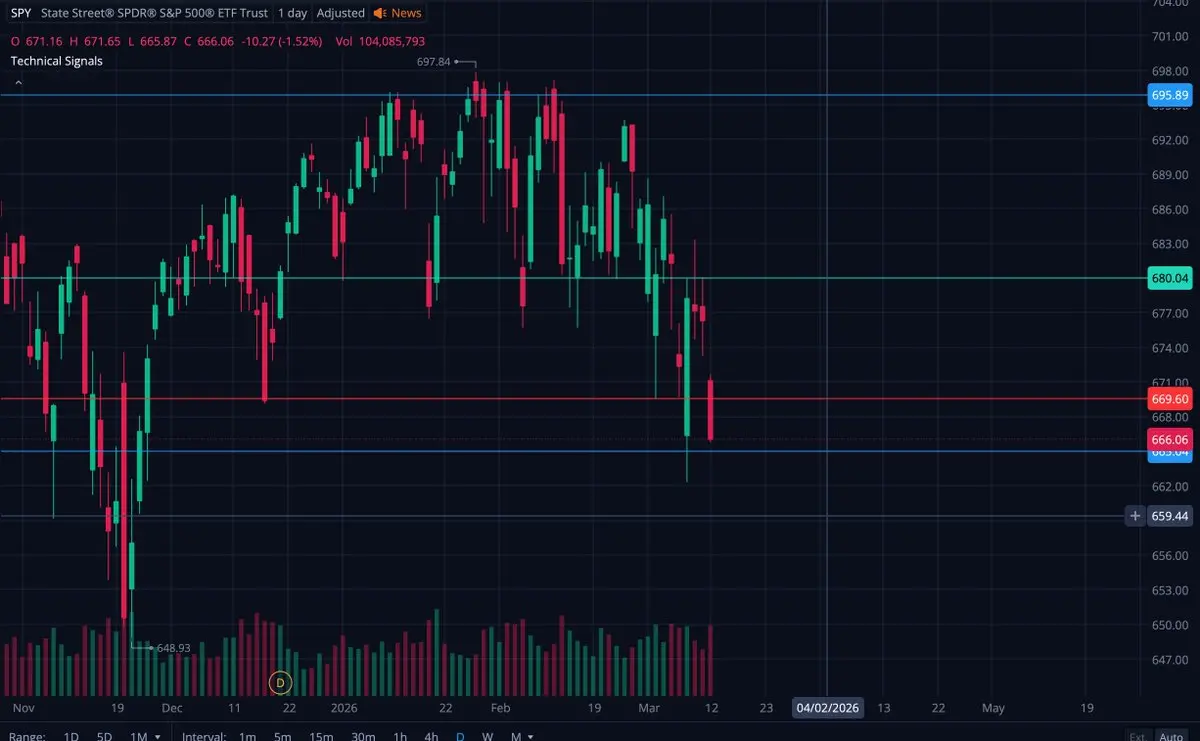The height and width of the screenshot is (741, 1200).
Task: Set interval to 30m
Action: pyautogui.click(x=363, y=736)
